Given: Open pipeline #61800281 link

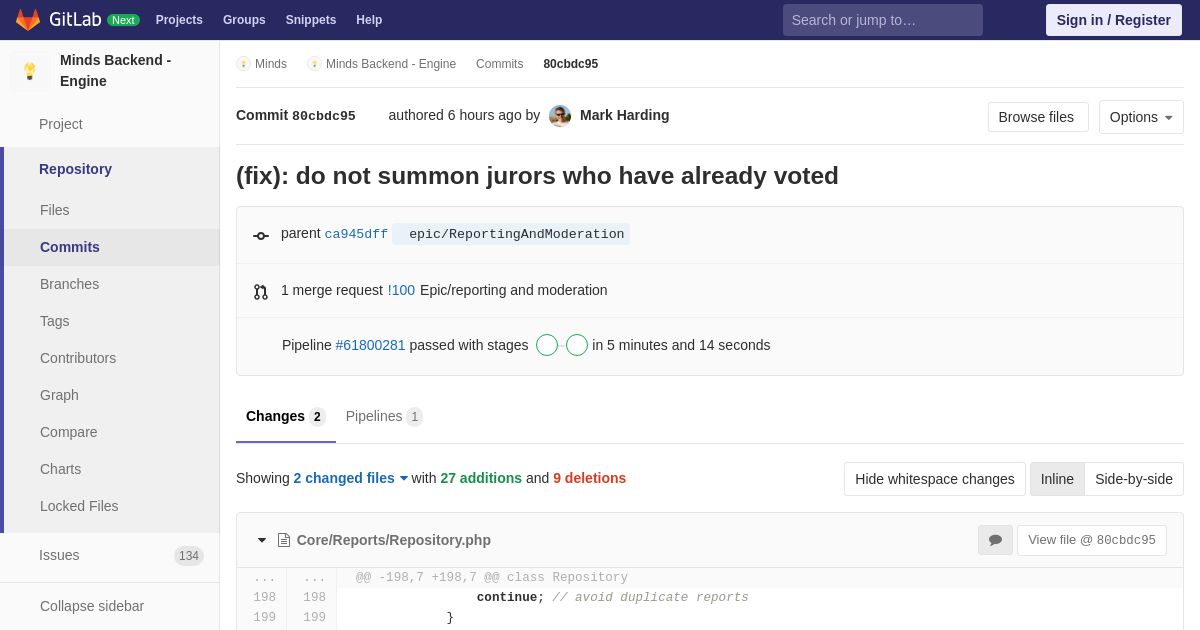Looking at the screenshot, I should [370, 345].
